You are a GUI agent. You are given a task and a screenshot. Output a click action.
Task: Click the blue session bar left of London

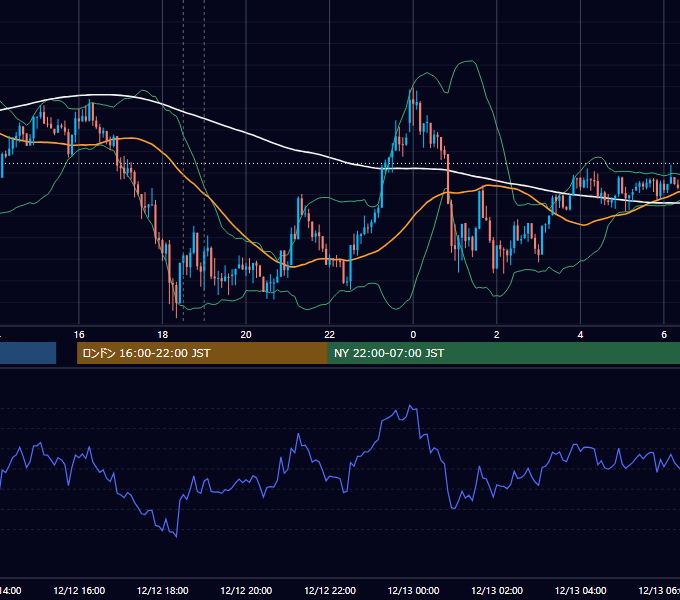pyautogui.click(x=28, y=353)
